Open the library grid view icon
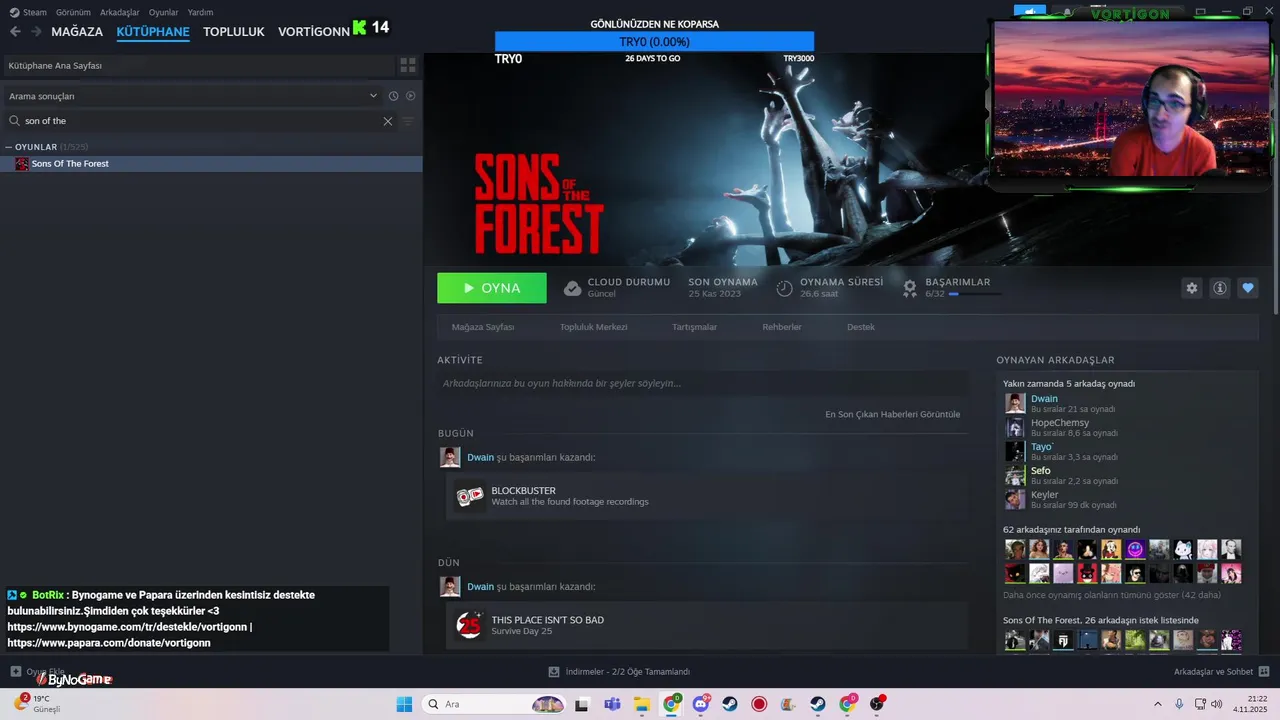This screenshot has width=1280, height=720. 408,65
